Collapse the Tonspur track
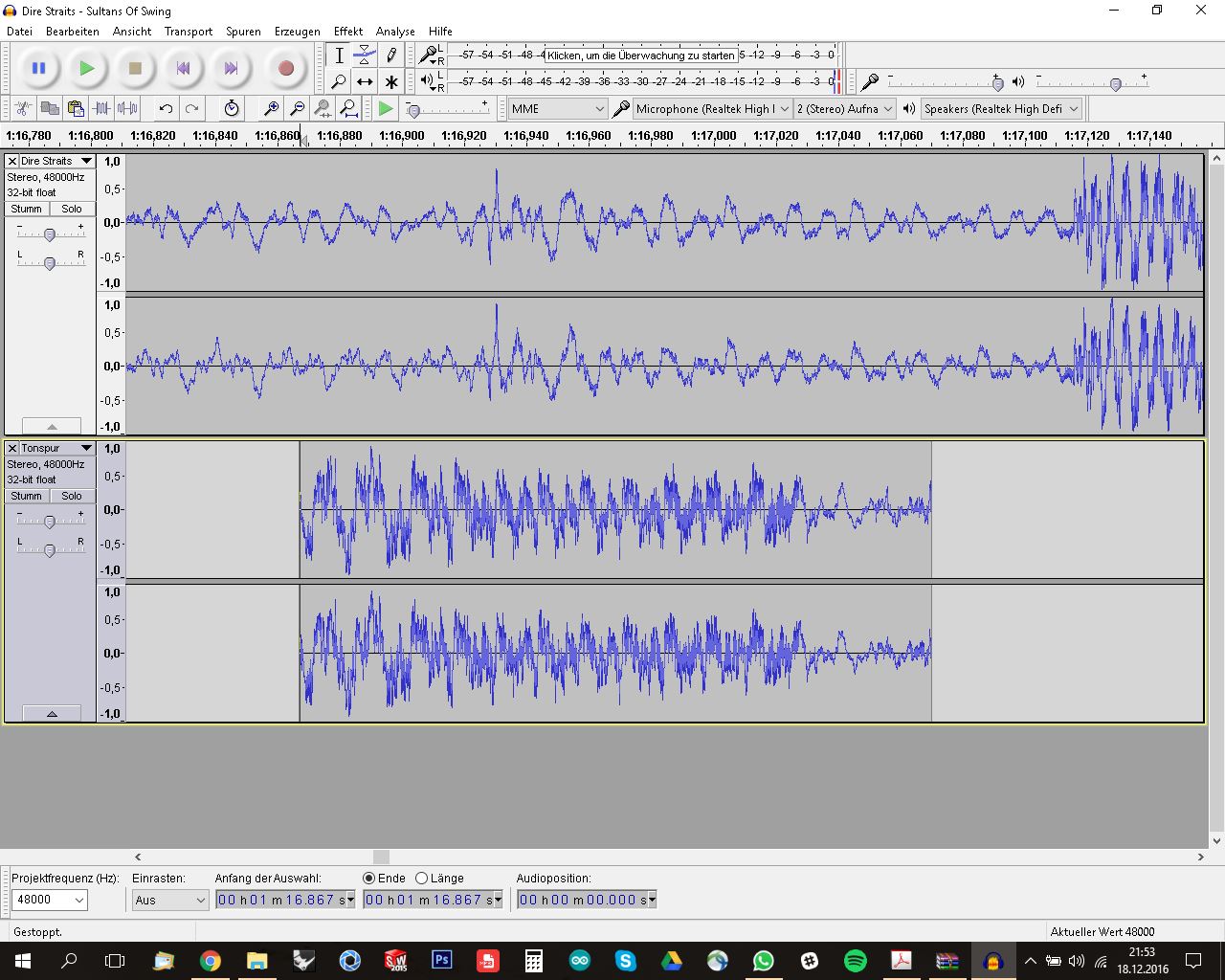 coord(52,713)
